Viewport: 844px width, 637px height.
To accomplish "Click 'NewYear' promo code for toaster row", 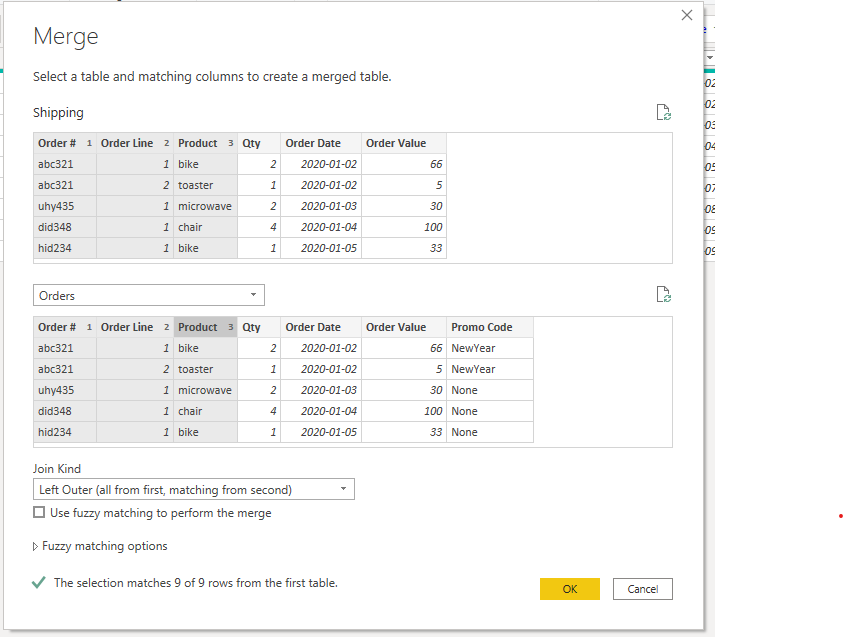I will click(x=490, y=369).
